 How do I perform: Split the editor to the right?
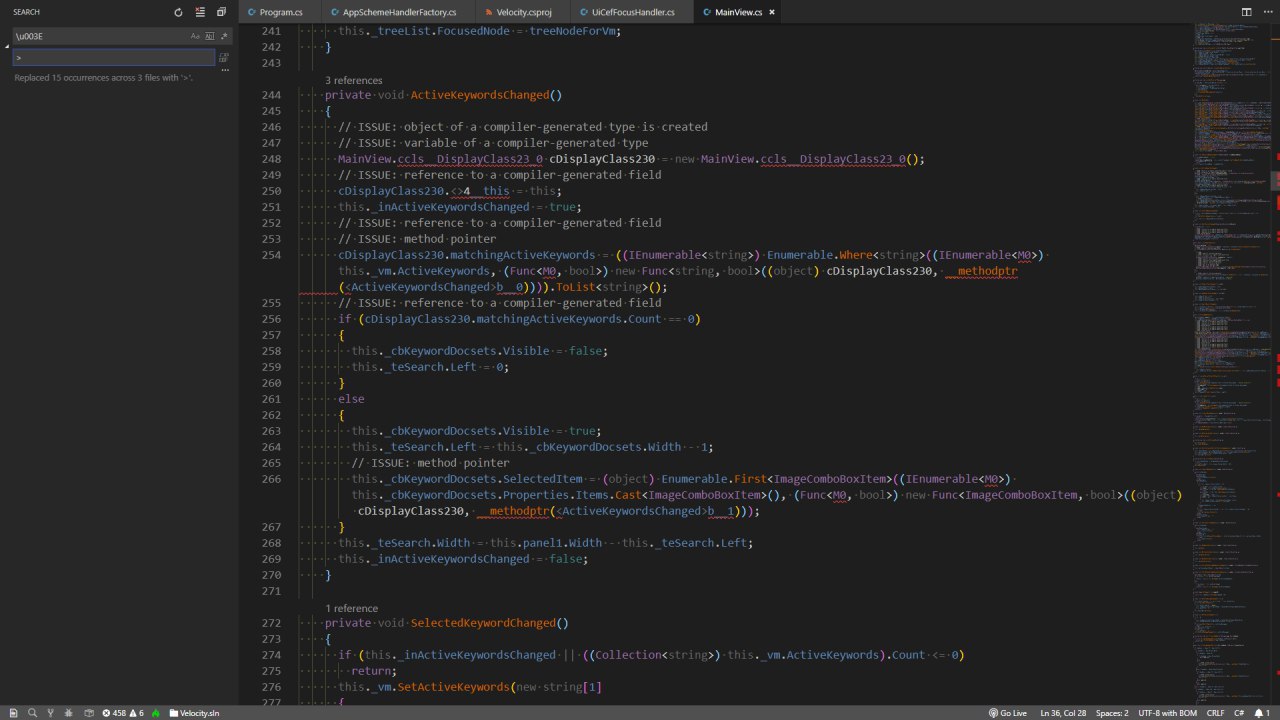pos(1246,12)
